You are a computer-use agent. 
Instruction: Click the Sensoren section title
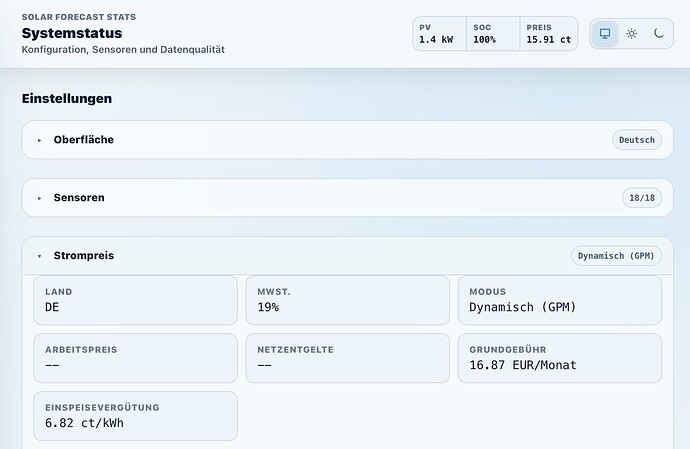tap(79, 198)
